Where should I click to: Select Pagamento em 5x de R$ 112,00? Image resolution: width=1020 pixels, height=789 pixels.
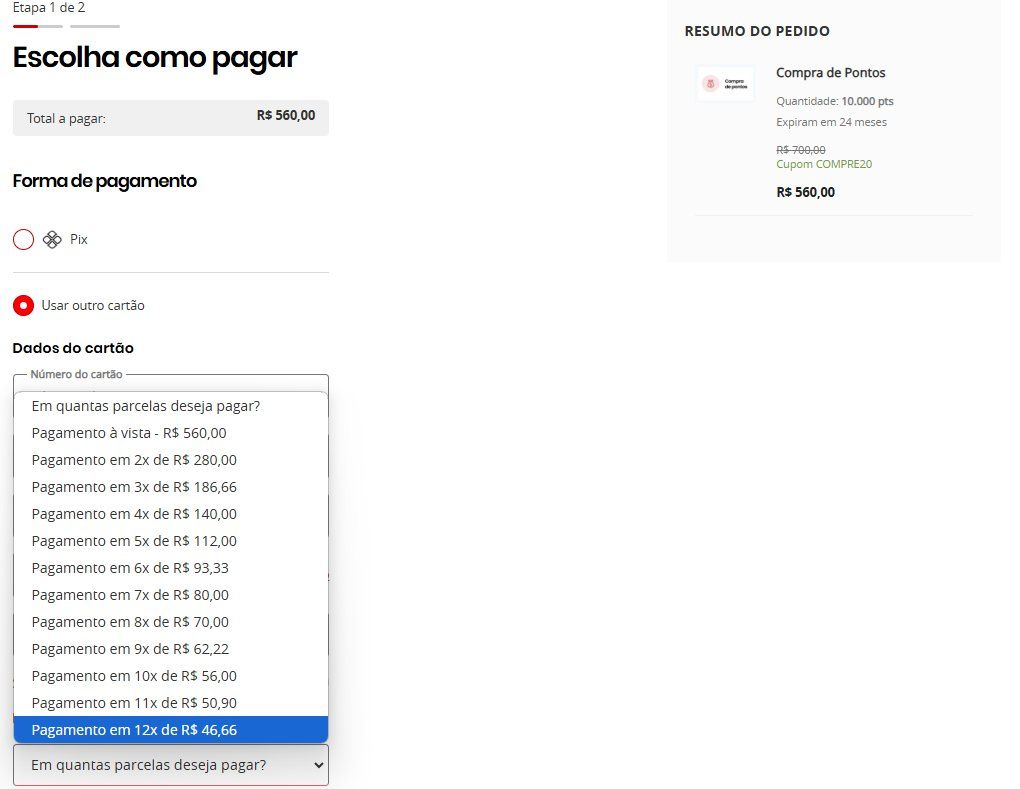pyautogui.click(x=171, y=541)
